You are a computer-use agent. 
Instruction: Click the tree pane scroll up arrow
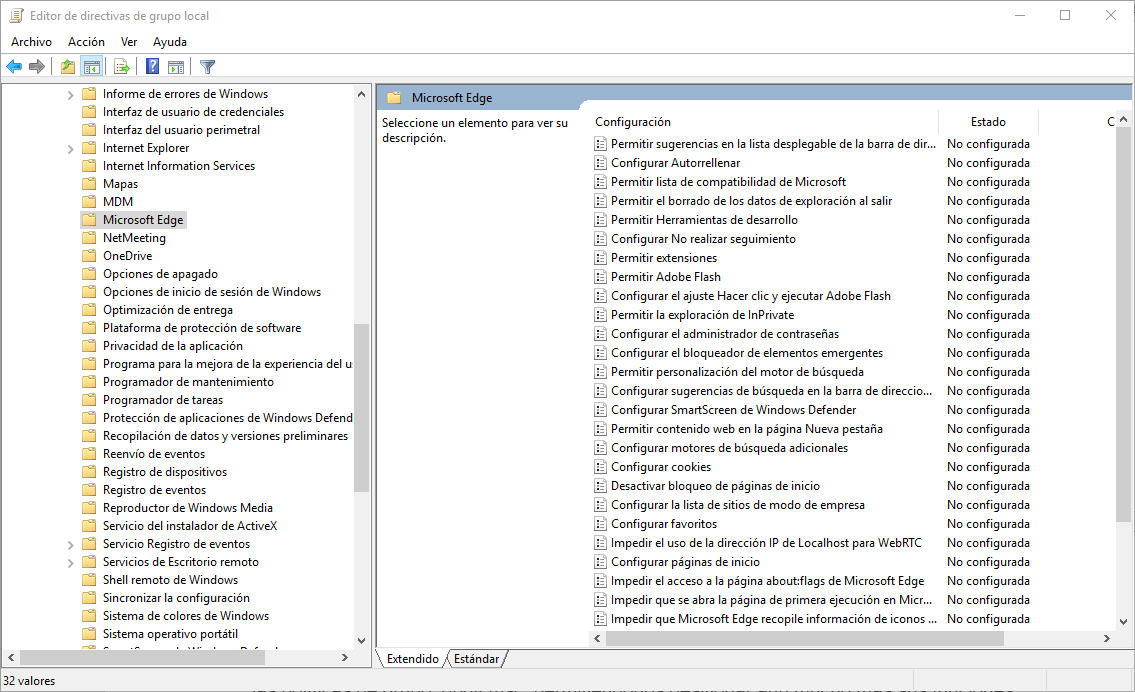pyautogui.click(x=361, y=94)
